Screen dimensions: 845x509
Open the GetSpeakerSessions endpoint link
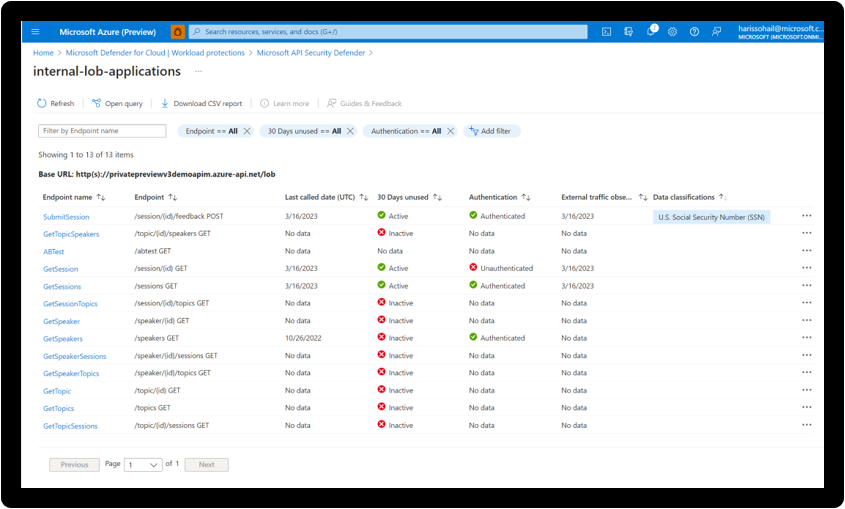tap(75, 356)
